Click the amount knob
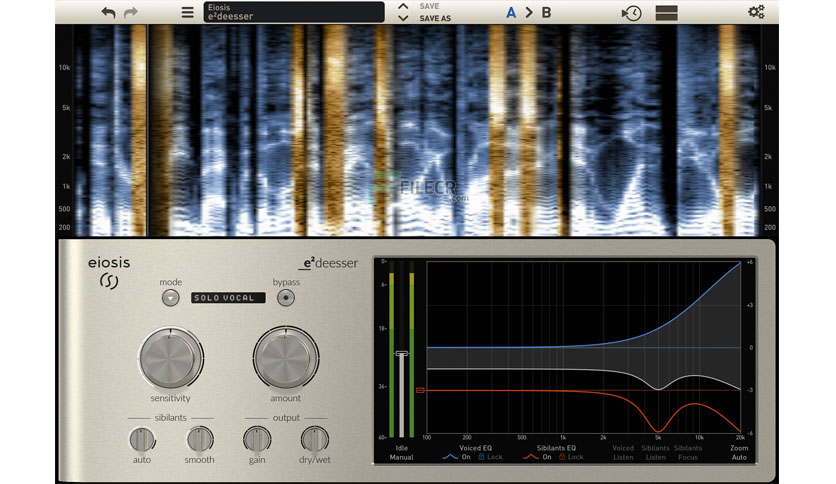This screenshot has height=484, width=836. click(x=286, y=358)
